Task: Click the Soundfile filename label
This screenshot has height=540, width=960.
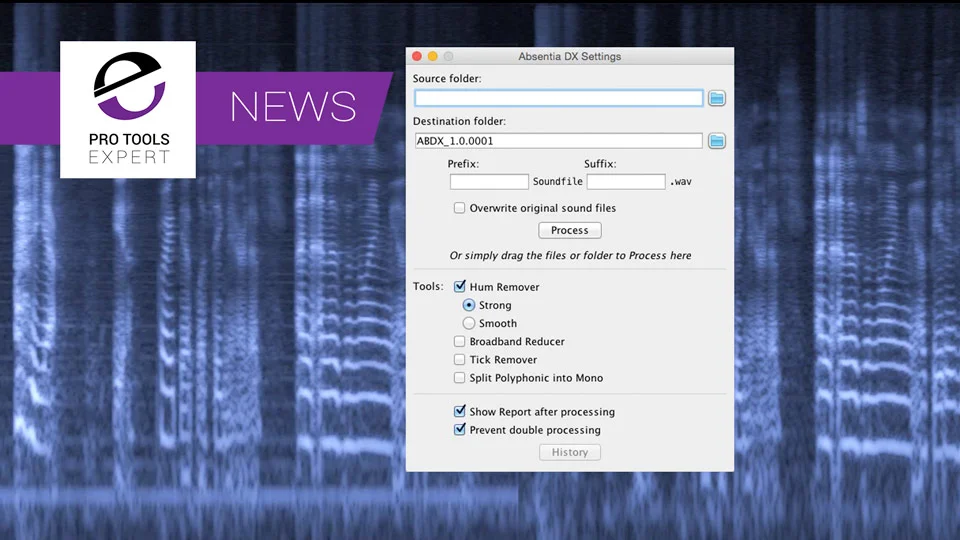Action: (x=557, y=182)
